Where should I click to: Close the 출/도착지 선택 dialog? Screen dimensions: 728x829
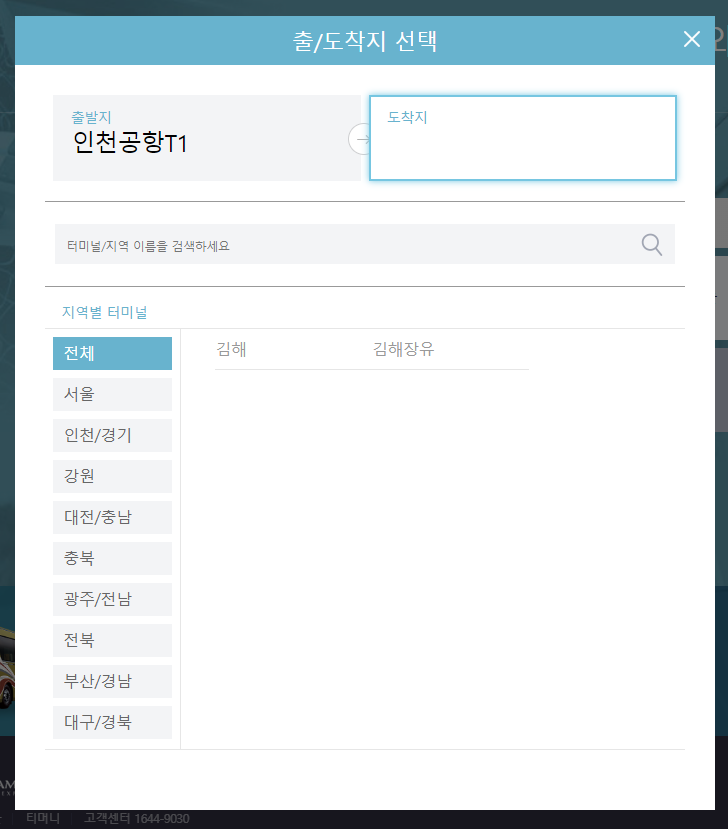[692, 39]
